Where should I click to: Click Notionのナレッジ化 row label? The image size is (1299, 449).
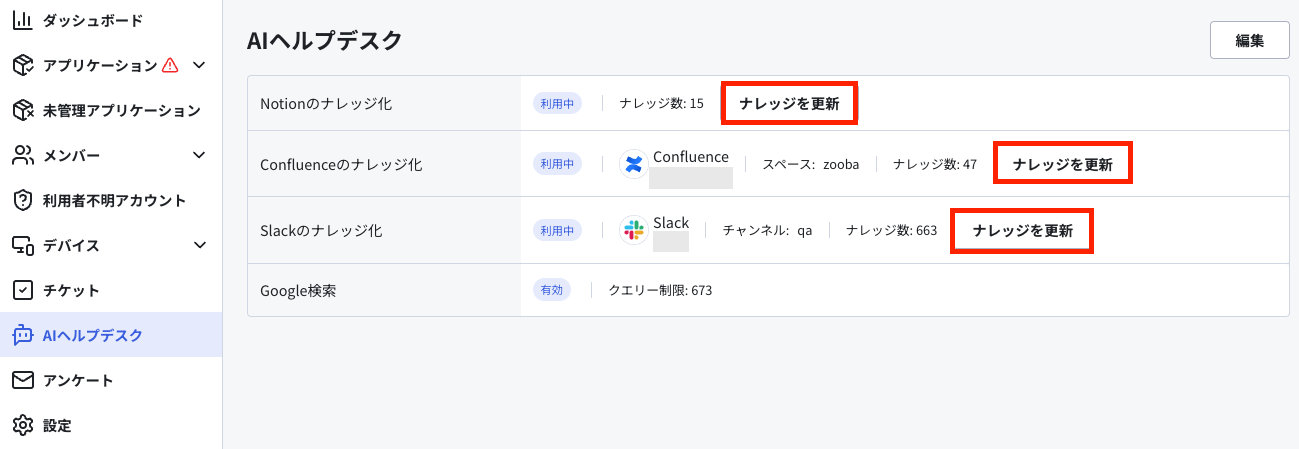[326, 103]
